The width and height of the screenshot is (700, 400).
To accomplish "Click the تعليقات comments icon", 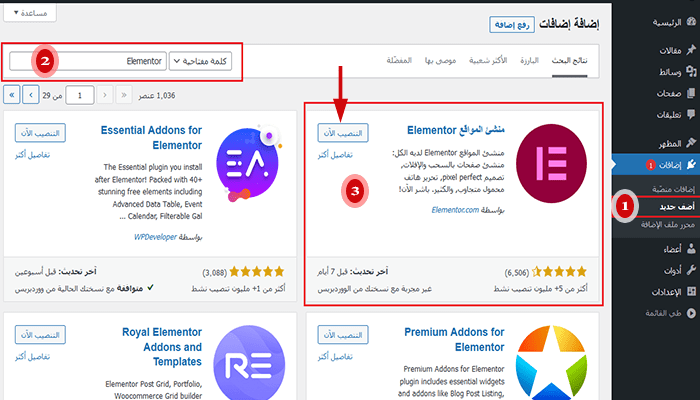I will 691,114.
